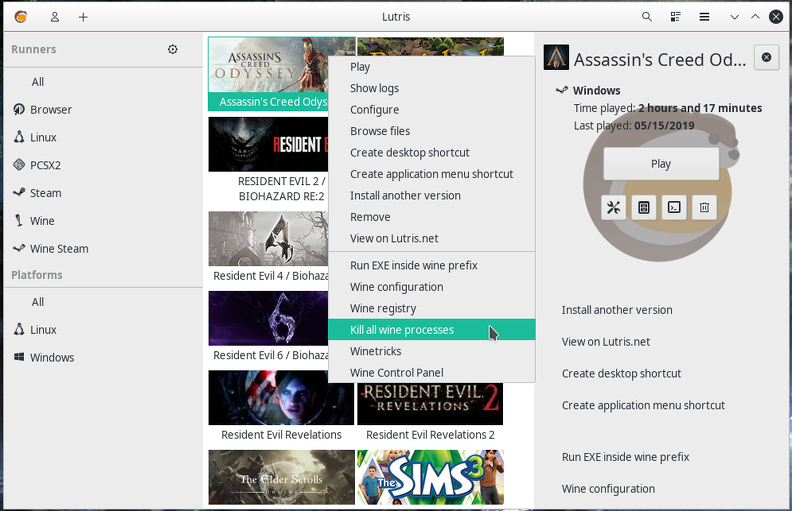This screenshot has height=511, width=792.
Task: Click the up chevron in the title bar
Action: (755, 17)
